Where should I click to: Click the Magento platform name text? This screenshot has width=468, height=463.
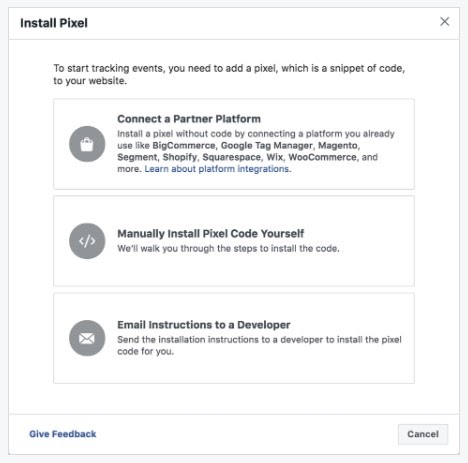(x=338, y=146)
